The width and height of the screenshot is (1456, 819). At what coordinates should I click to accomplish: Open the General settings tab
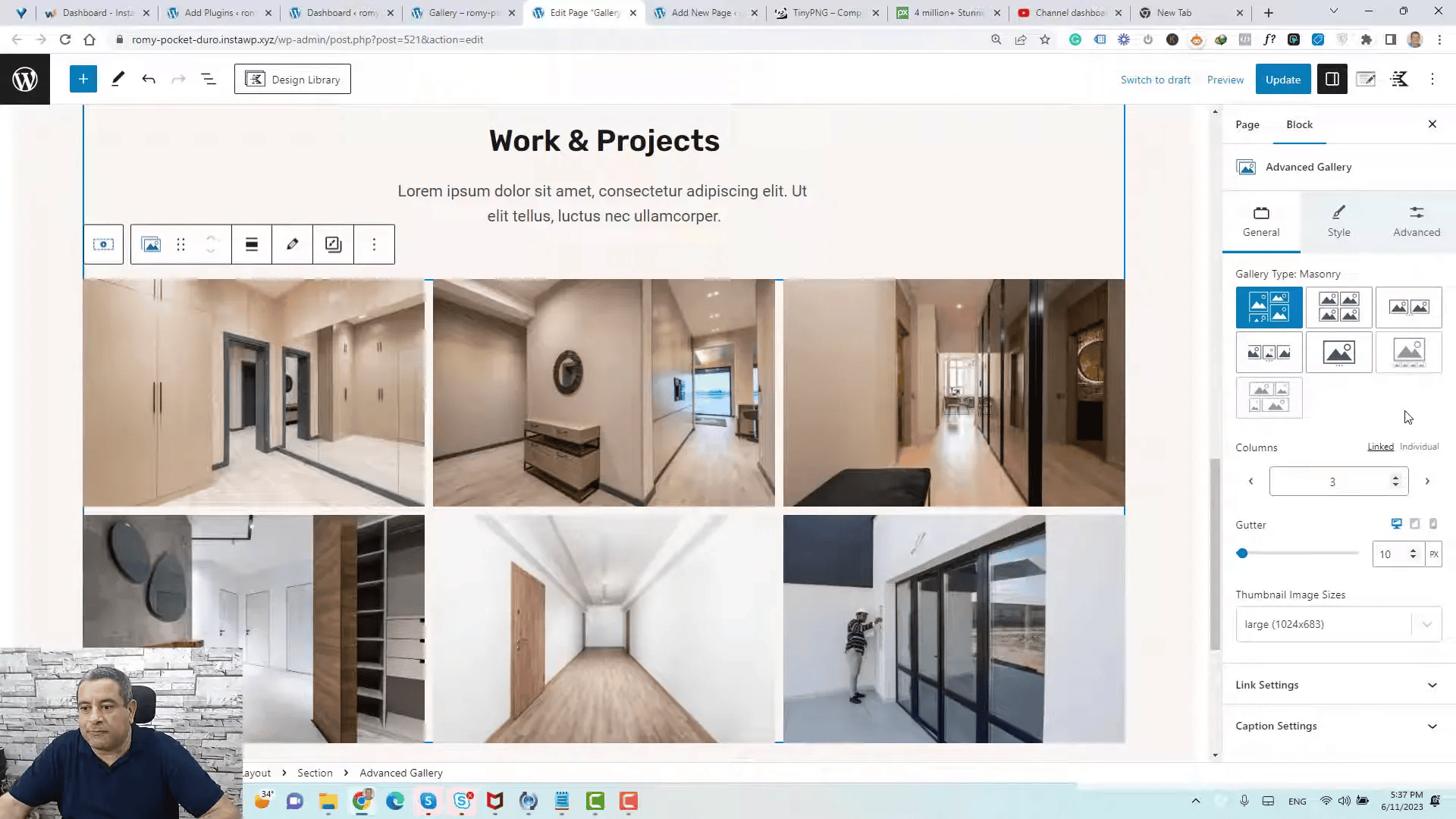(1261, 221)
